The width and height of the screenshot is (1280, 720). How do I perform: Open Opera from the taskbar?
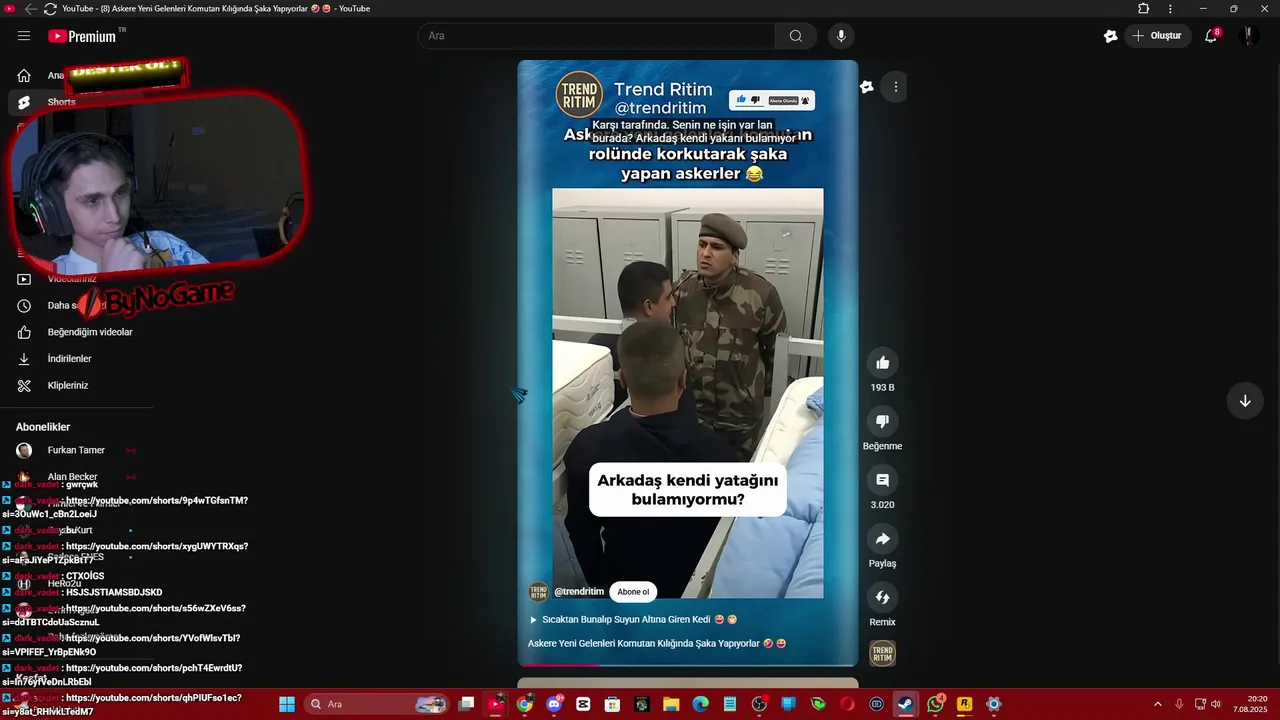(847, 704)
